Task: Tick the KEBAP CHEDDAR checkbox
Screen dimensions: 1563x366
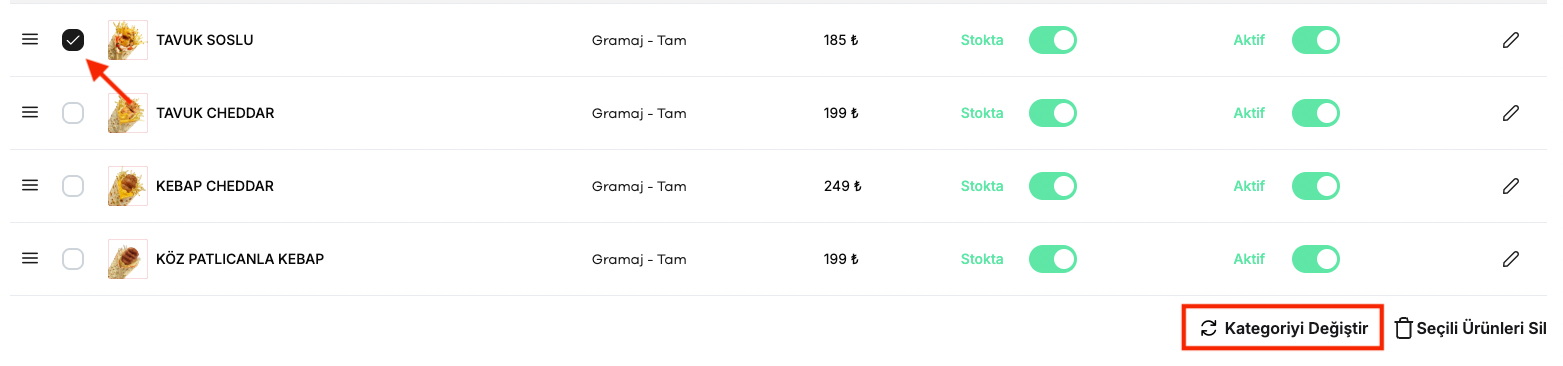Action: coord(73,186)
